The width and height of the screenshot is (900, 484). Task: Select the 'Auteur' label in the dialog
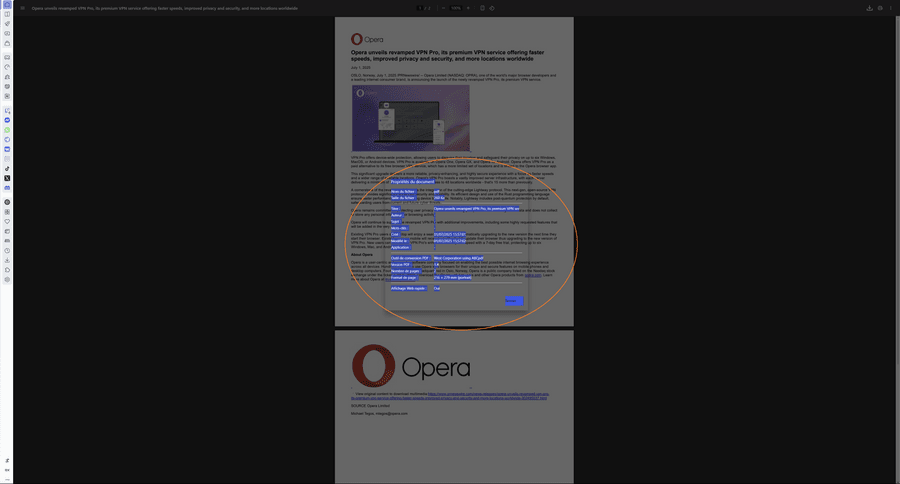397,215
